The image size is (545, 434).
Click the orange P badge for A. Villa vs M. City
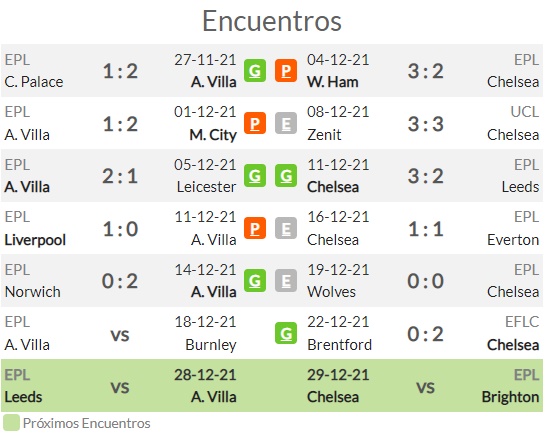pyautogui.click(x=255, y=123)
